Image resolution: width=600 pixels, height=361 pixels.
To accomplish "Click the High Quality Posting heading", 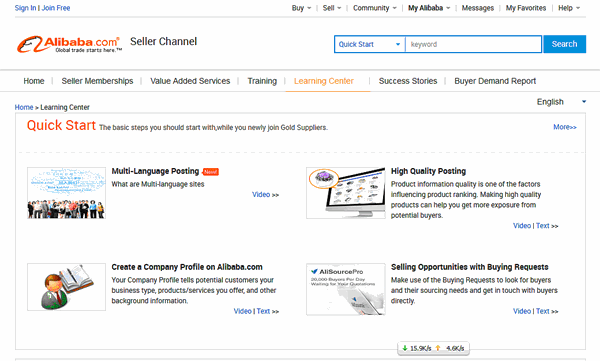I will [x=428, y=171].
